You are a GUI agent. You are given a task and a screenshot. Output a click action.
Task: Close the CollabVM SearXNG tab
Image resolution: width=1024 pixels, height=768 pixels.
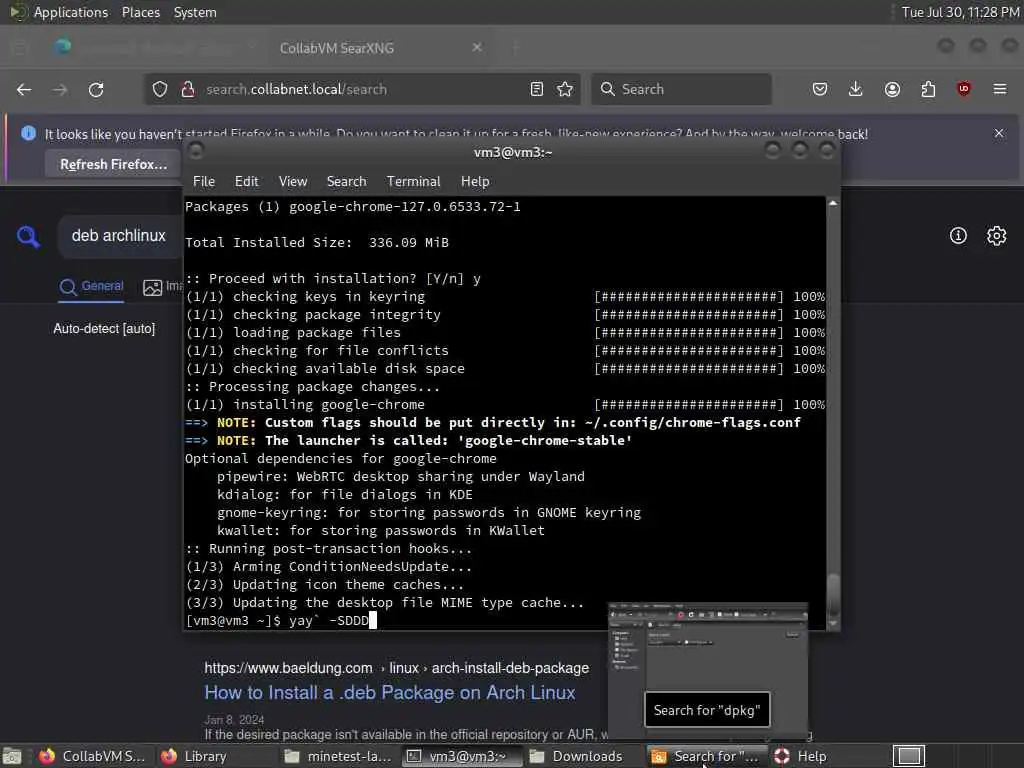(x=477, y=47)
